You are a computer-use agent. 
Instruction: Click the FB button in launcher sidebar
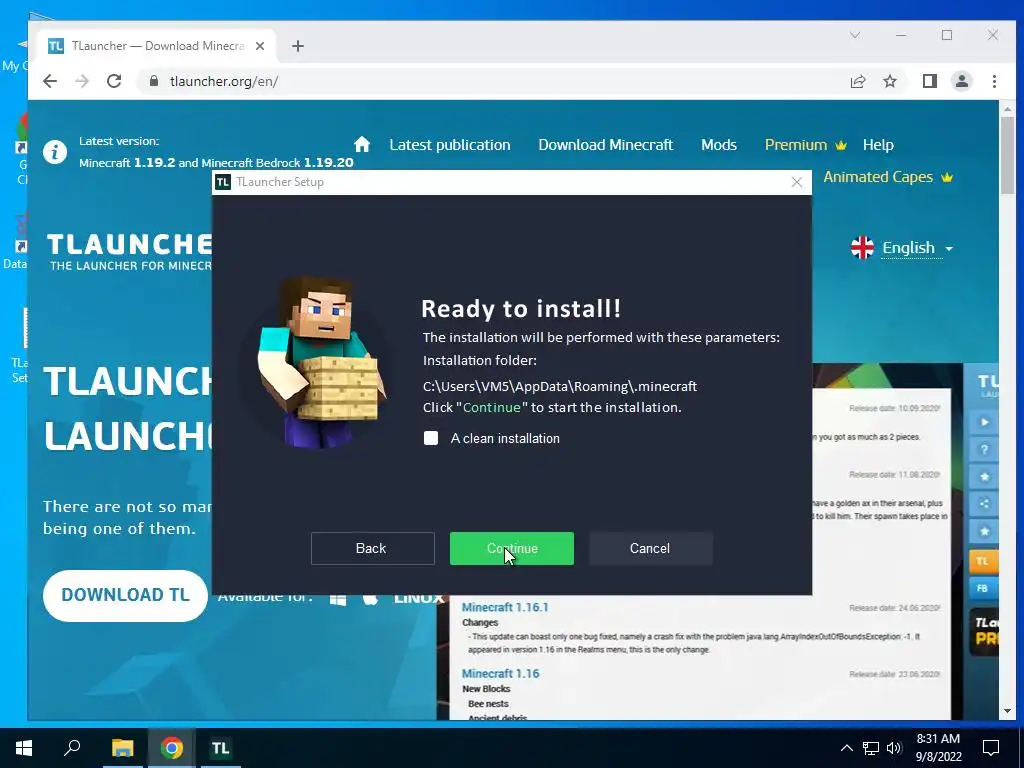pyautogui.click(x=984, y=588)
